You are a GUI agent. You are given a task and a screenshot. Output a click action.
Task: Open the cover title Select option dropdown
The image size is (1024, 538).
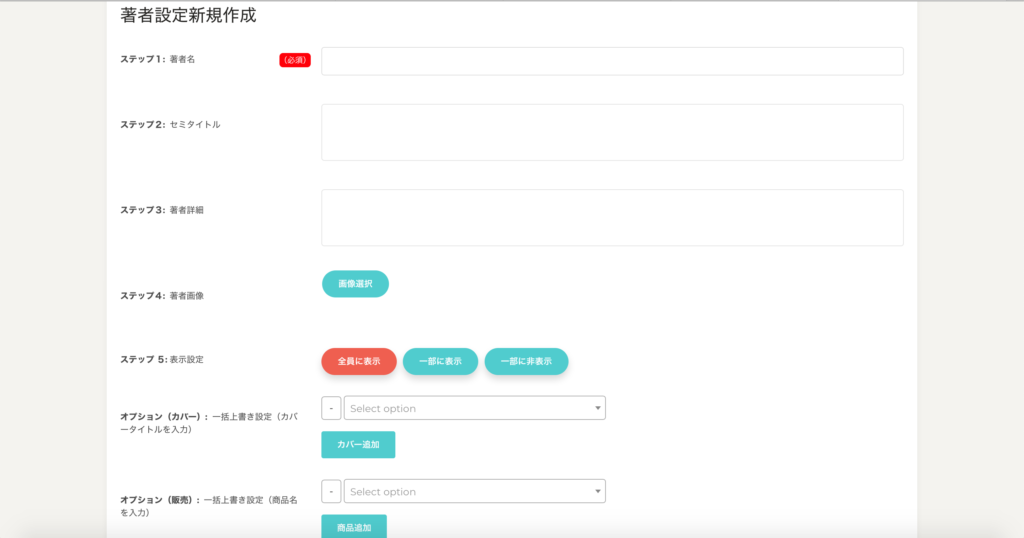point(470,408)
